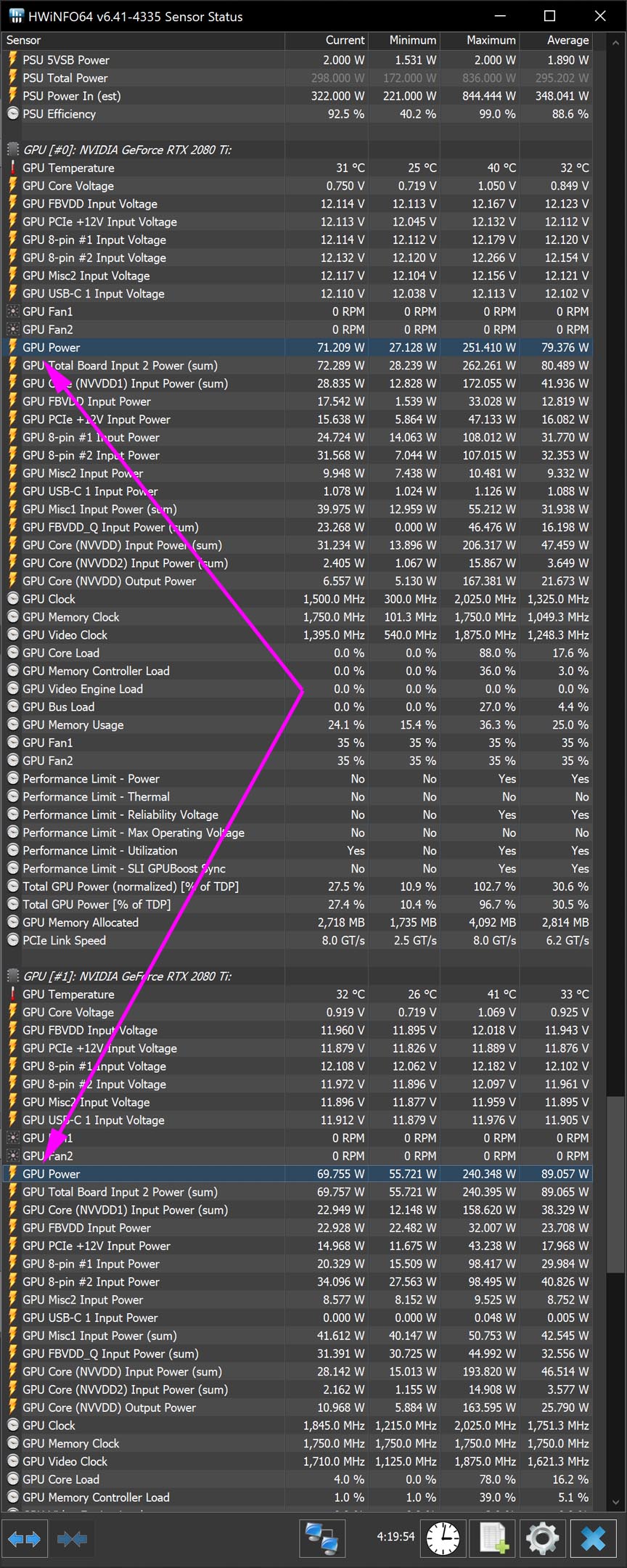Select Performance Limit - SLI GPUBoost Sync row
Image resolution: width=627 pixels, height=1568 pixels.
coord(297,868)
